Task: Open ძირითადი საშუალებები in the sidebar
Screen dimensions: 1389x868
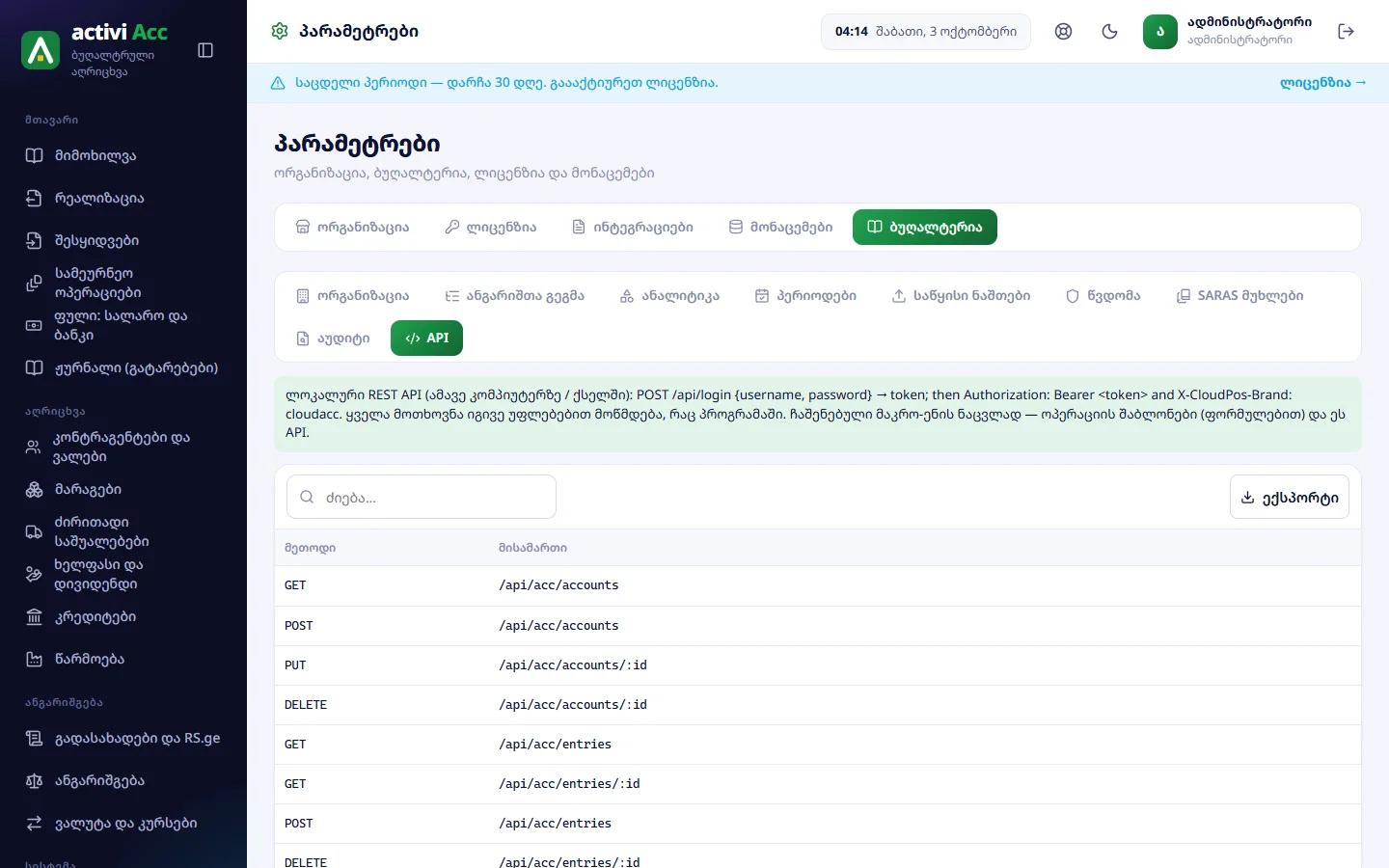Action: [123, 531]
